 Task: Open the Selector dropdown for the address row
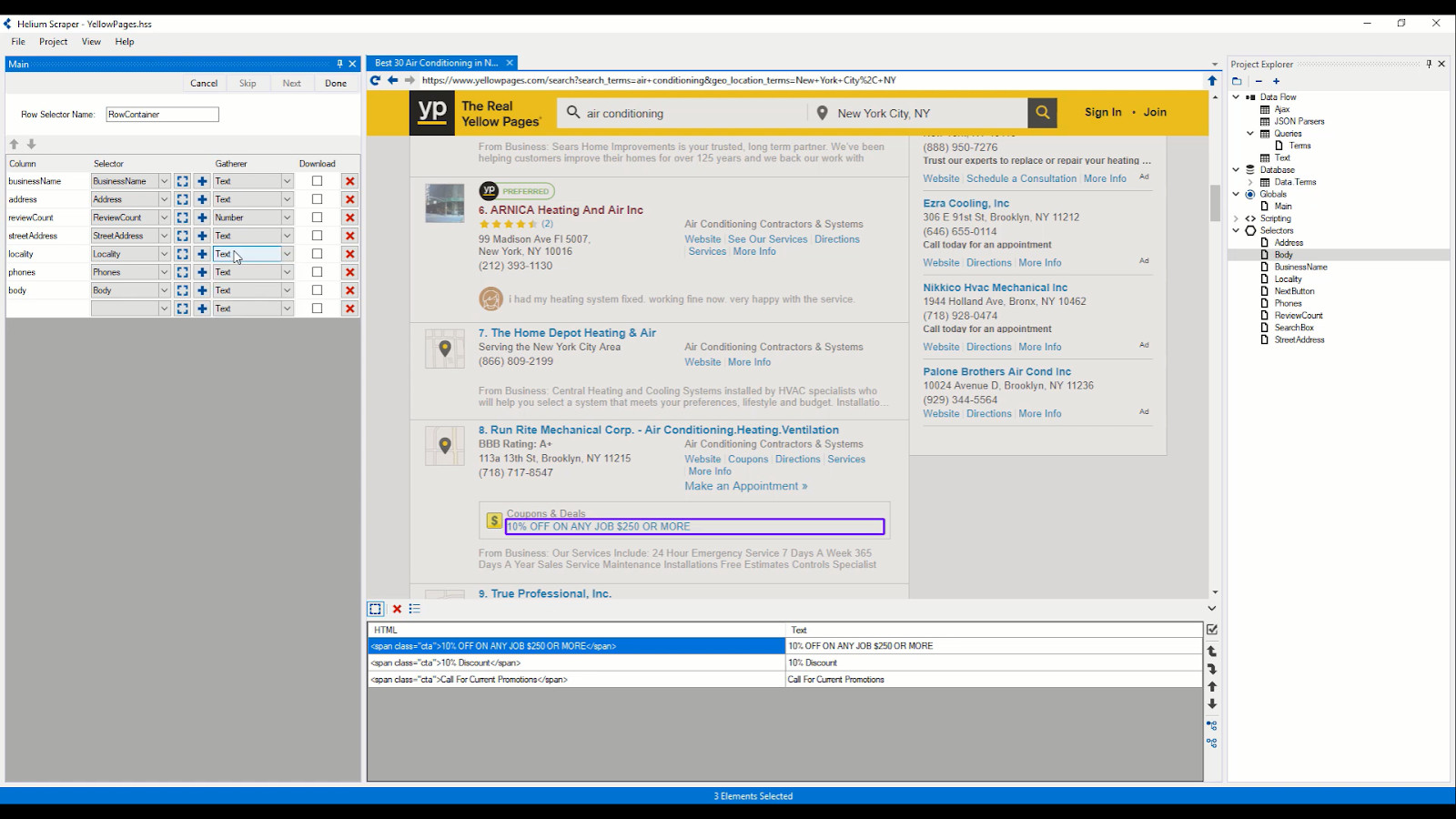[x=164, y=199]
